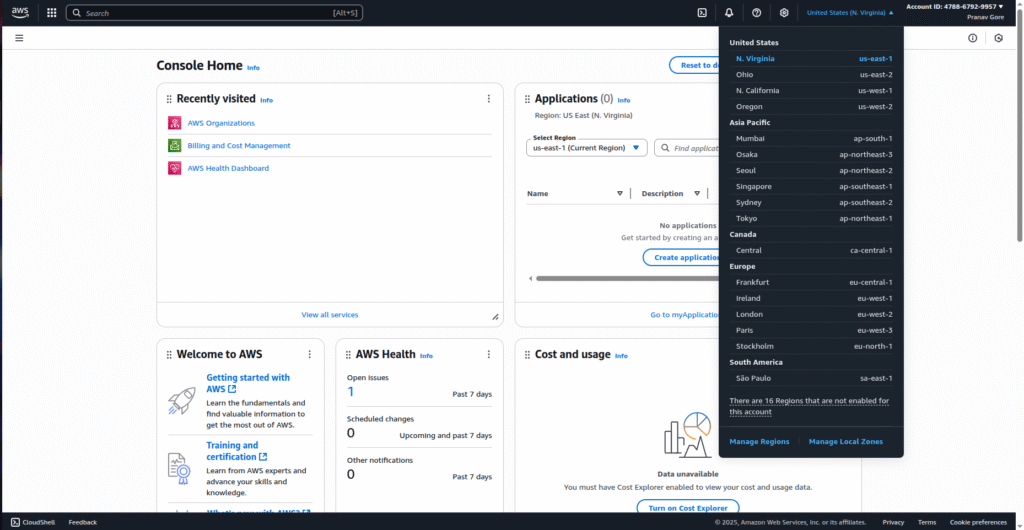The width and height of the screenshot is (1024, 530).
Task: Open Recently visited widget options menu
Action: click(488, 99)
